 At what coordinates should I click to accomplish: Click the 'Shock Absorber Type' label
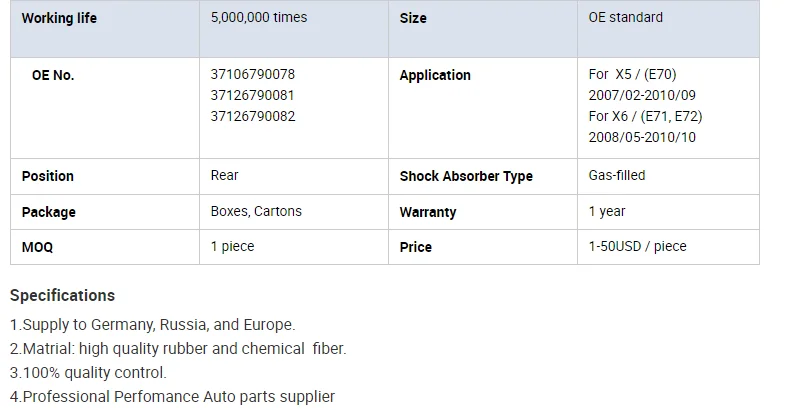466,176
